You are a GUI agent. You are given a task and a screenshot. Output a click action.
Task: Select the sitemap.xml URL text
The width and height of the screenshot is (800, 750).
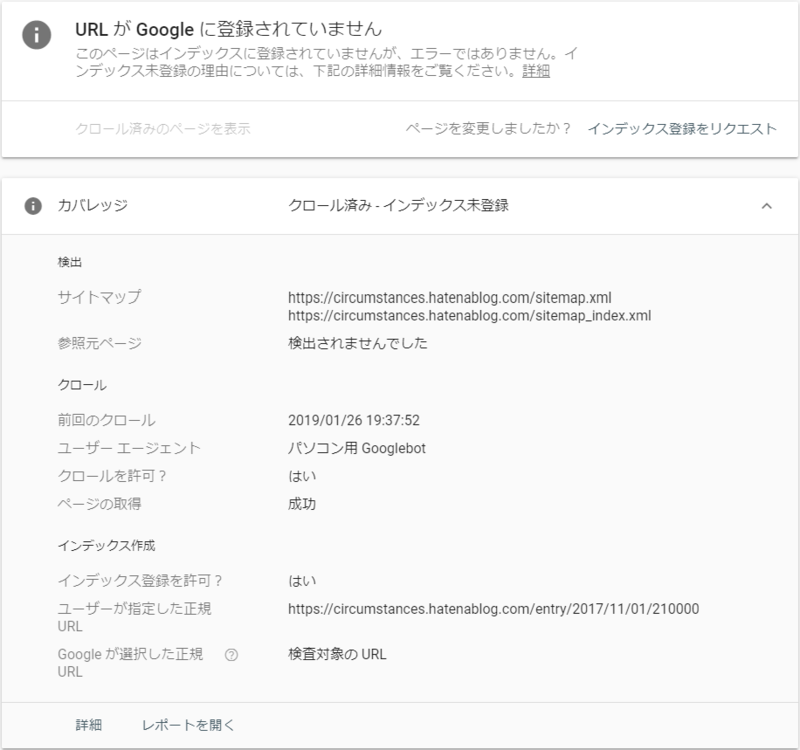tap(449, 297)
